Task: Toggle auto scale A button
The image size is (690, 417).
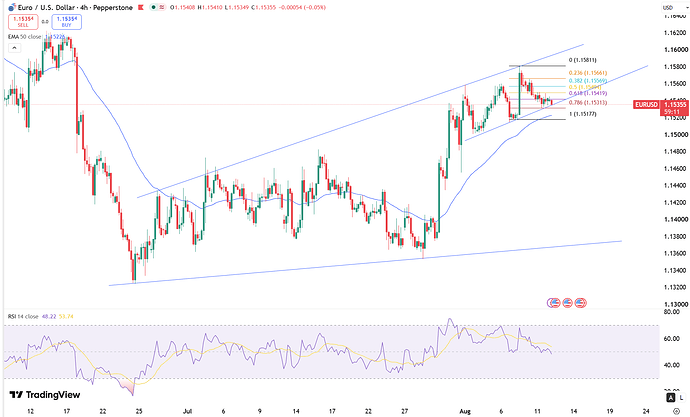Action: [x=671, y=398]
